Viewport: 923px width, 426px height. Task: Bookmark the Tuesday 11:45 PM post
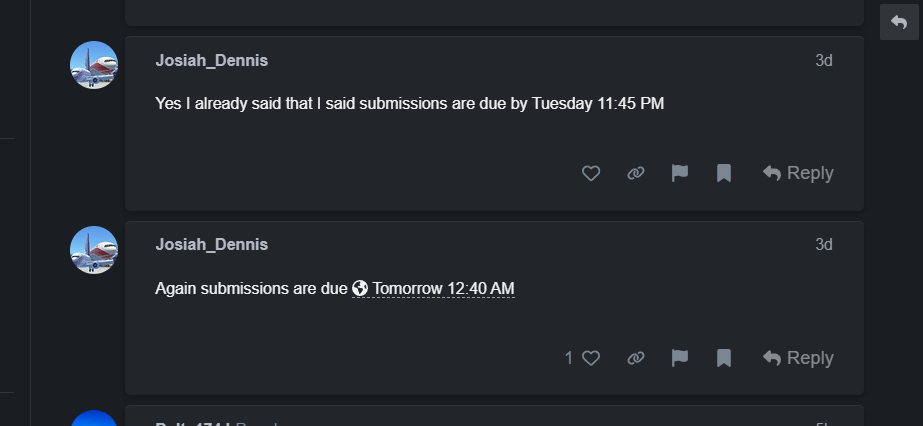(724, 173)
